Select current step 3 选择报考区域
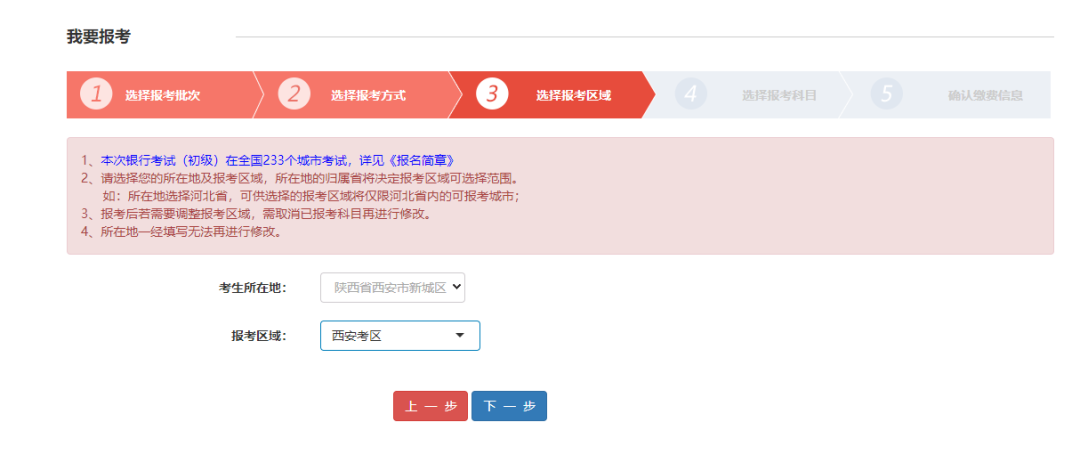The width and height of the screenshot is (1080, 471). click(554, 95)
